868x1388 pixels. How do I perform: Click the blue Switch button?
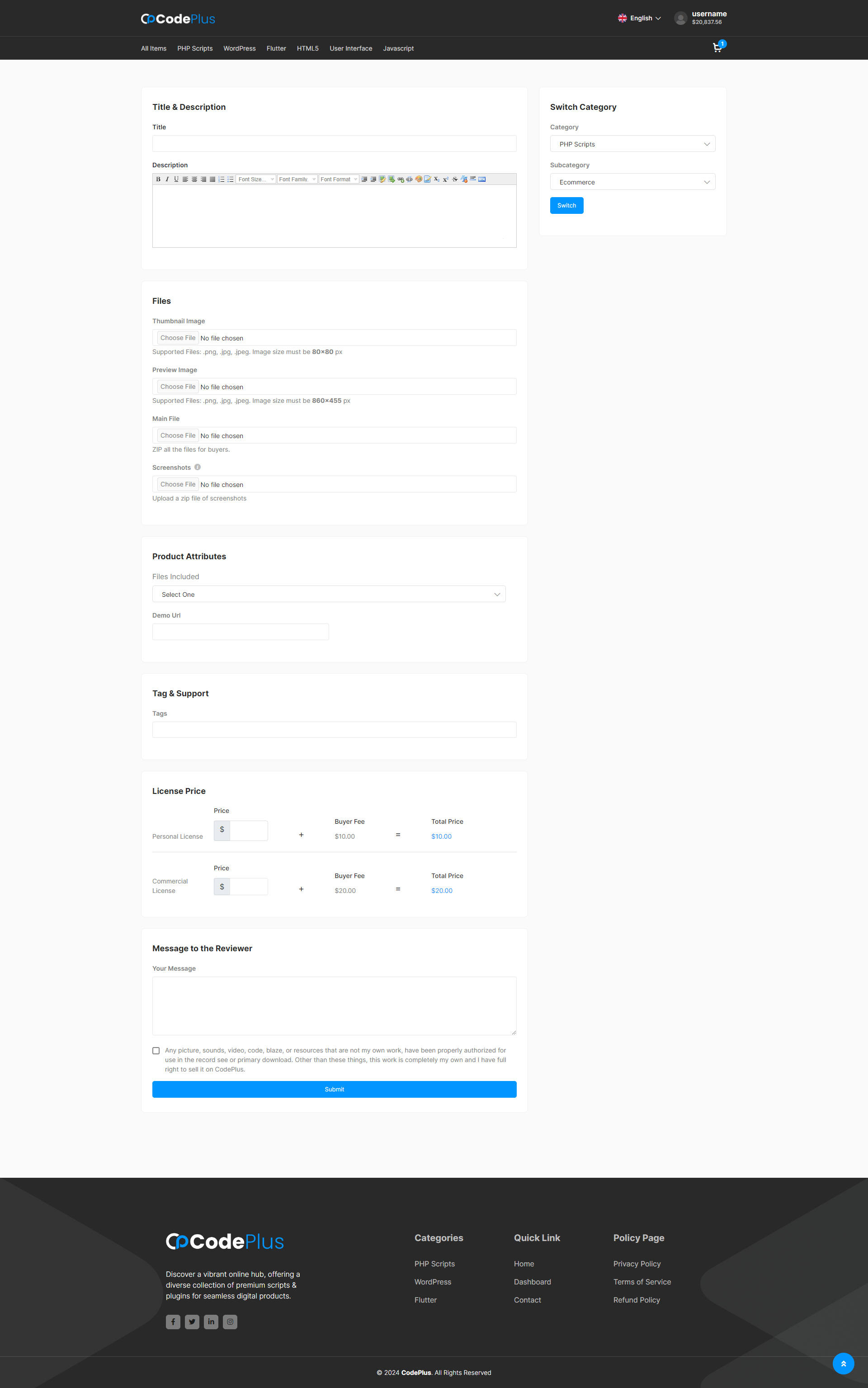(566, 206)
